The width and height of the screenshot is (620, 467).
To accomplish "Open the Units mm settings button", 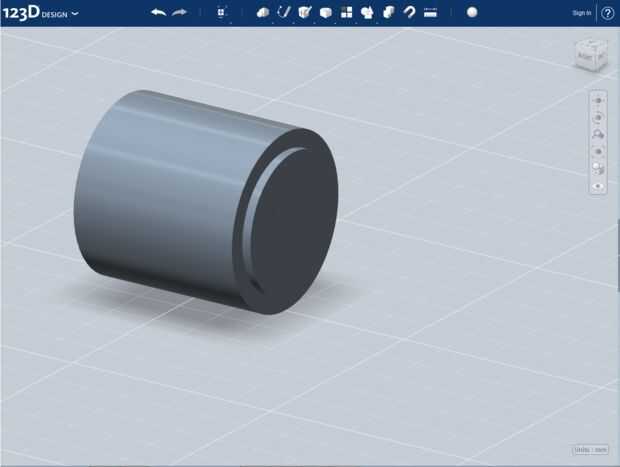I will point(590,450).
